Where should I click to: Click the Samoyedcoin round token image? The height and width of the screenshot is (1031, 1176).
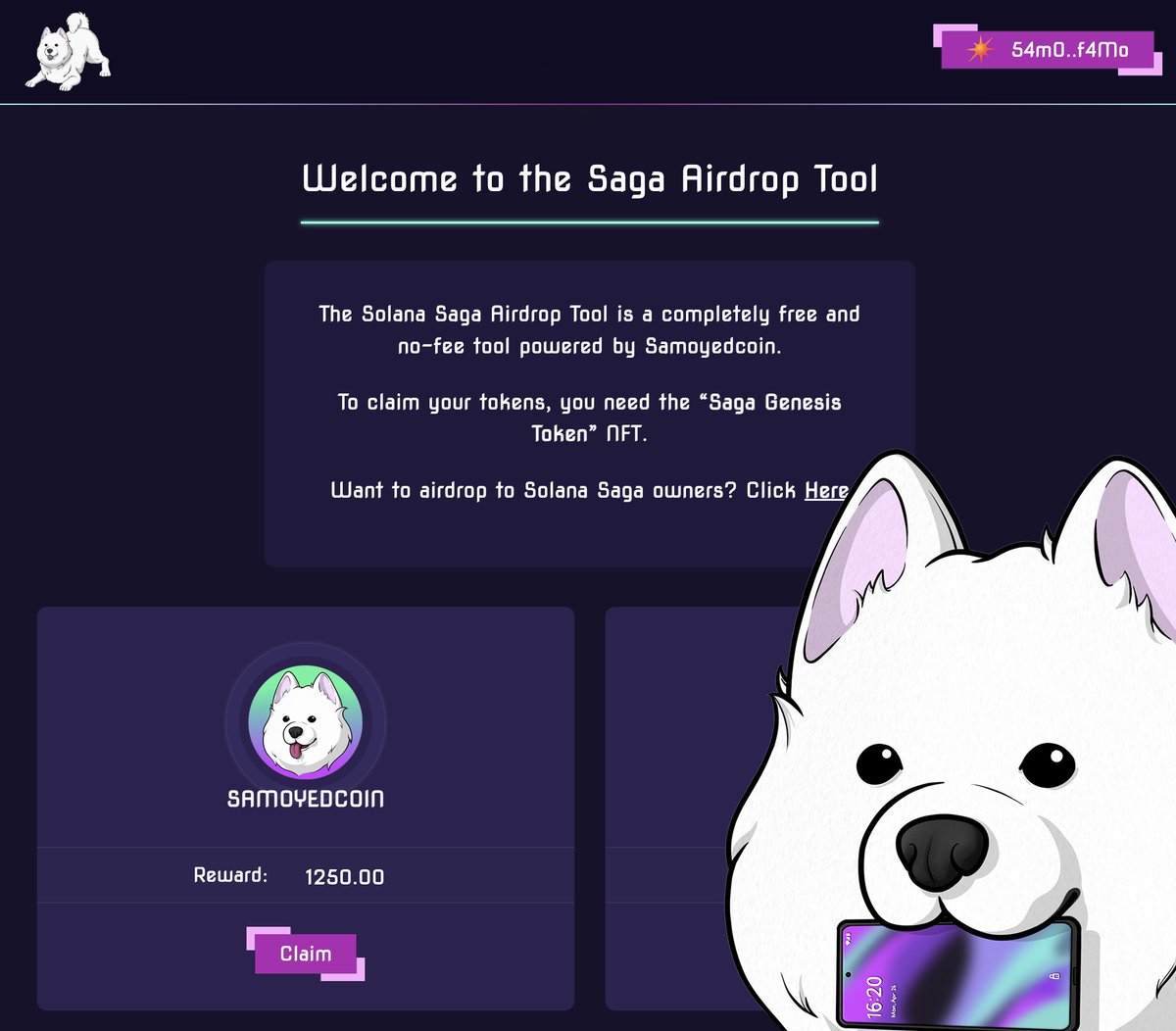point(305,722)
